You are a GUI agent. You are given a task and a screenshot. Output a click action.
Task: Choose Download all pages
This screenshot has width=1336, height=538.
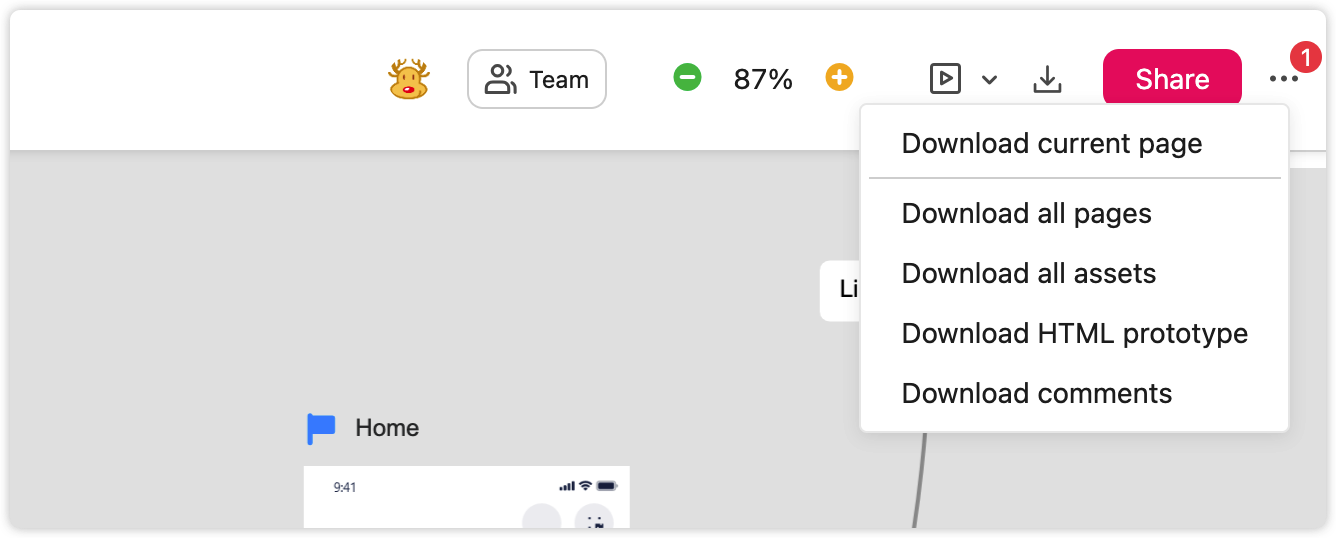tap(1027, 214)
